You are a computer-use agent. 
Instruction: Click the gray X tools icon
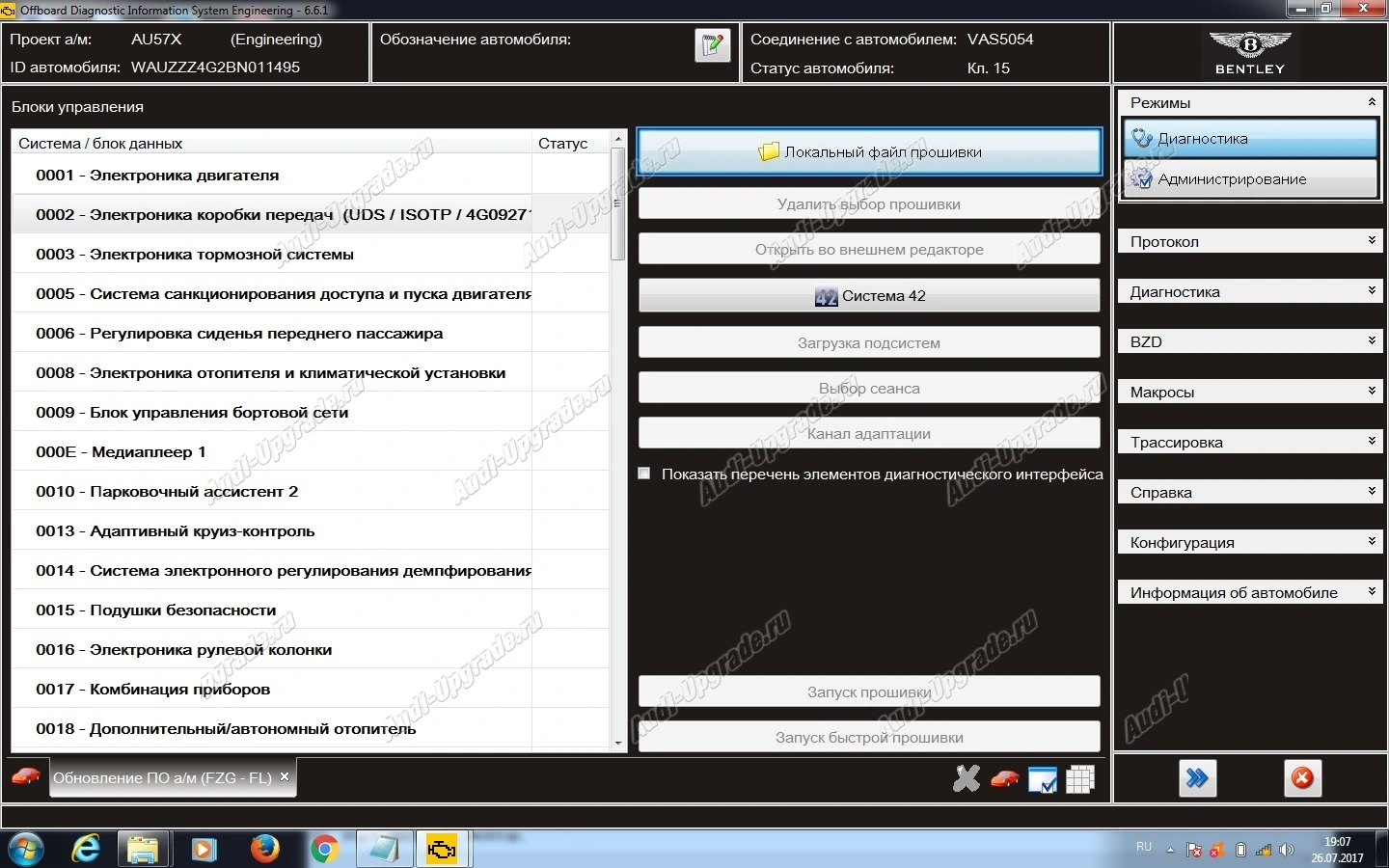[x=966, y=778]
